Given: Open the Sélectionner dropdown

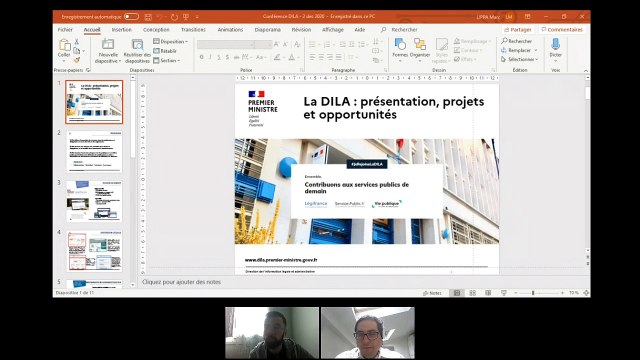Looking at the screenshot, I should click(x=520, y=60).
